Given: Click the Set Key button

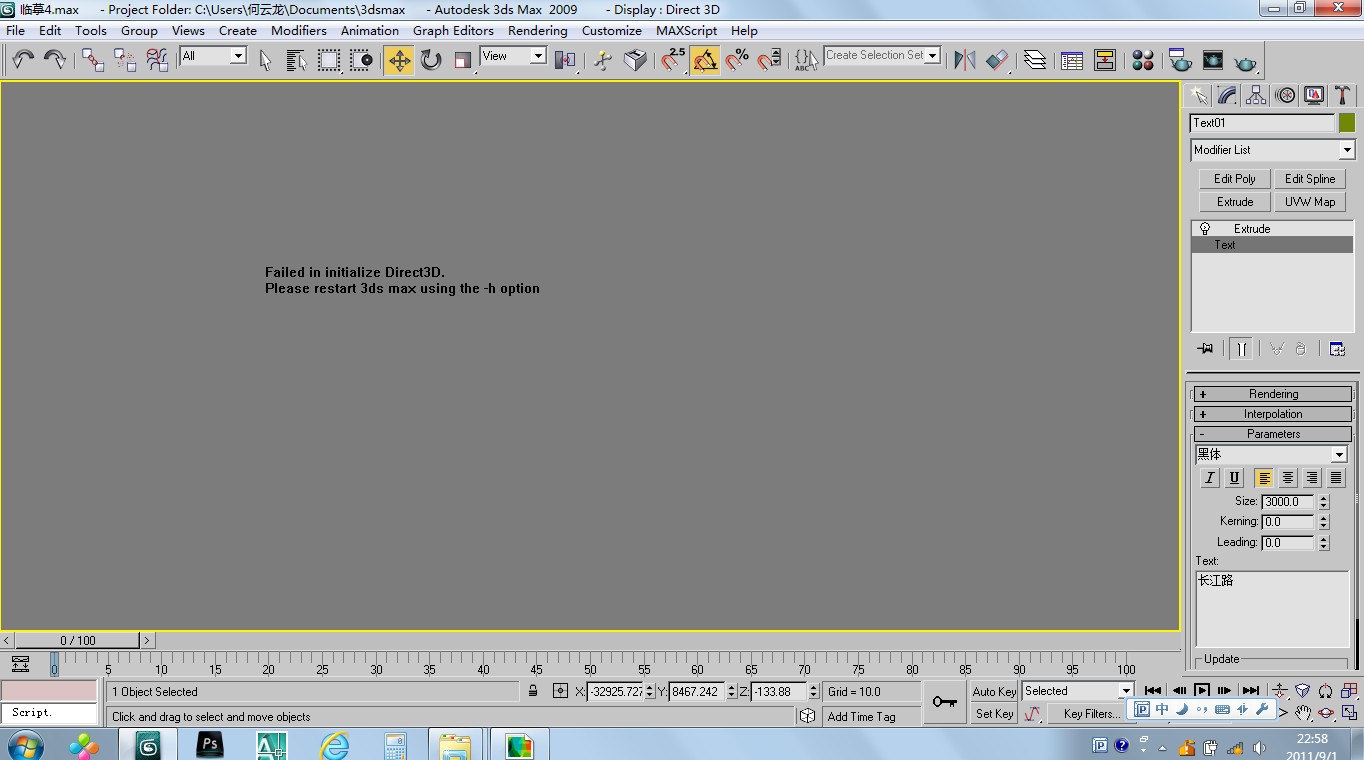Looking at the screenshot, I should click(x=994, y=714).
